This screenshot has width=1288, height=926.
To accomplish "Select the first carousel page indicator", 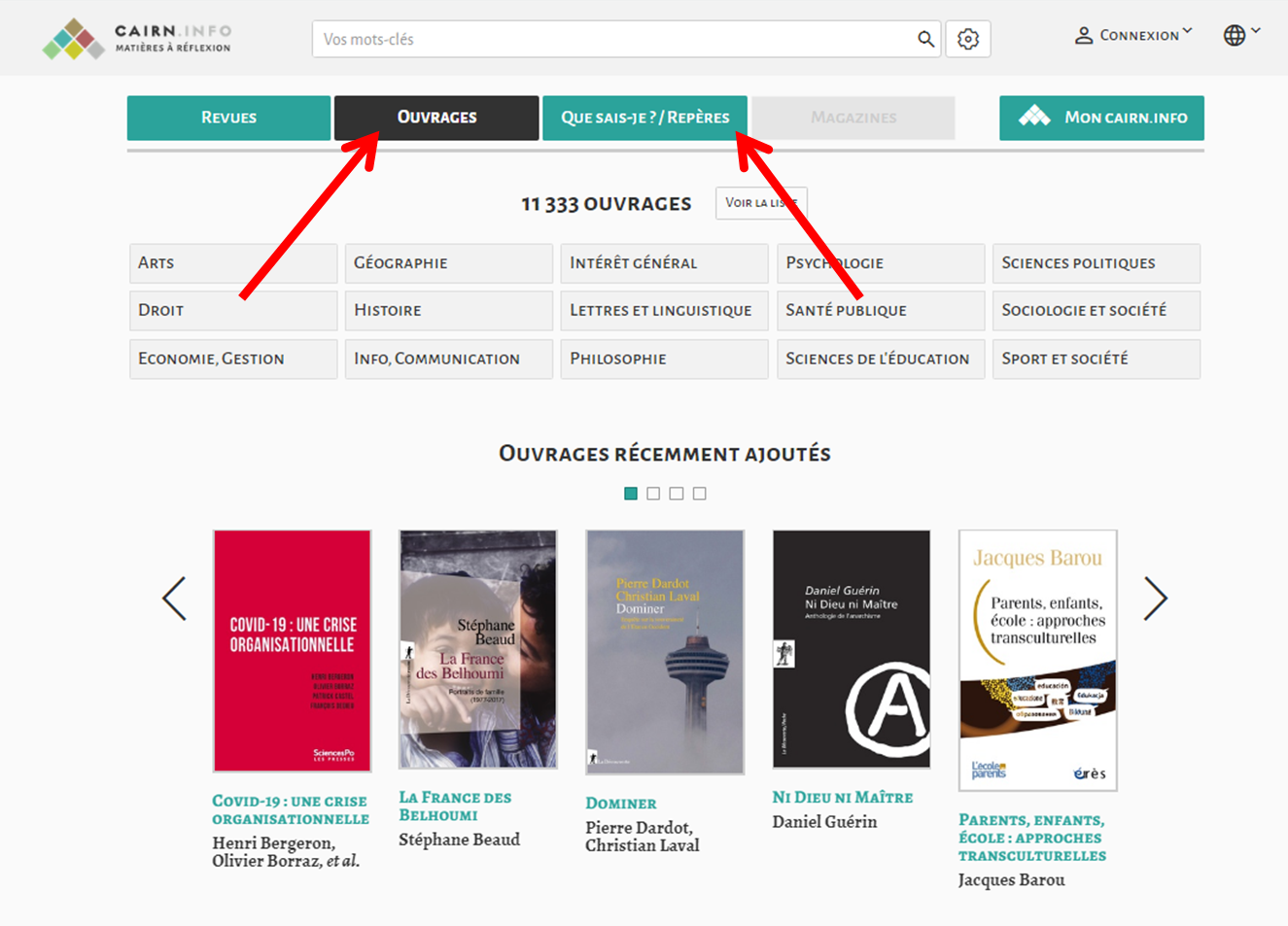I will (631, 494).
